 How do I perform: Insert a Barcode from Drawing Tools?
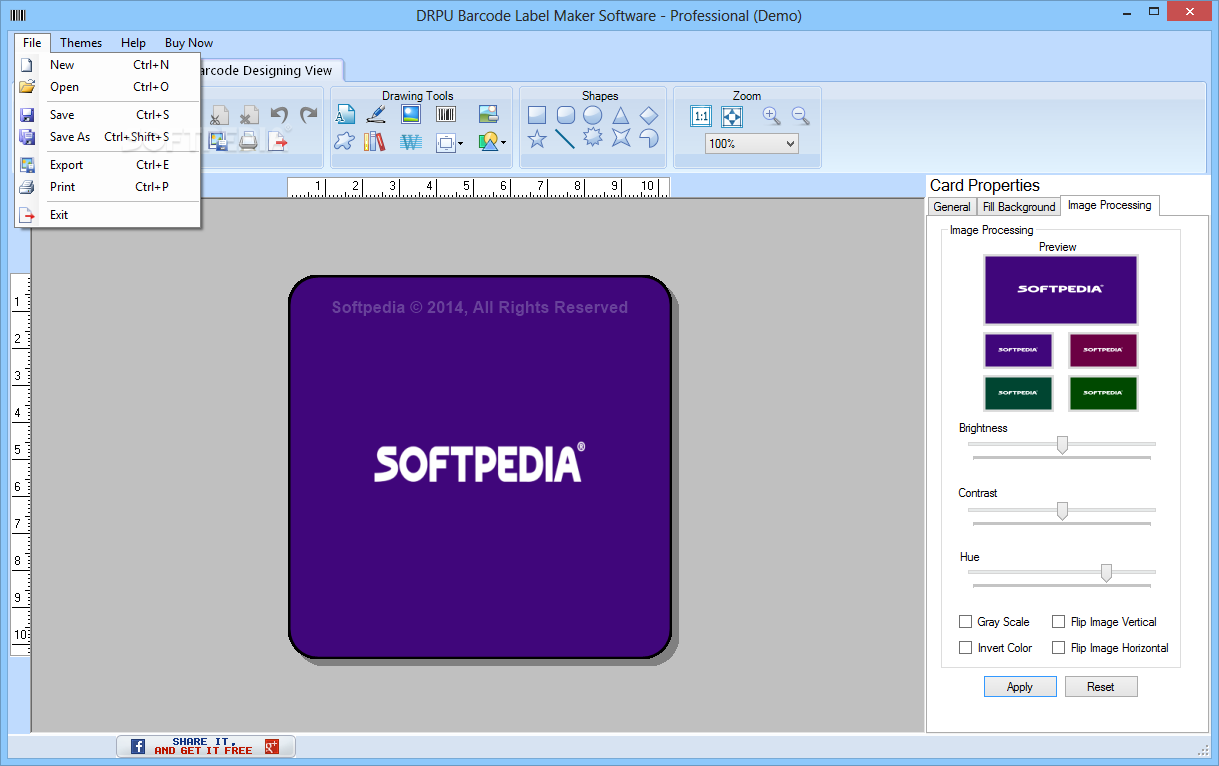pyautogui.click(x=446, y=114)
